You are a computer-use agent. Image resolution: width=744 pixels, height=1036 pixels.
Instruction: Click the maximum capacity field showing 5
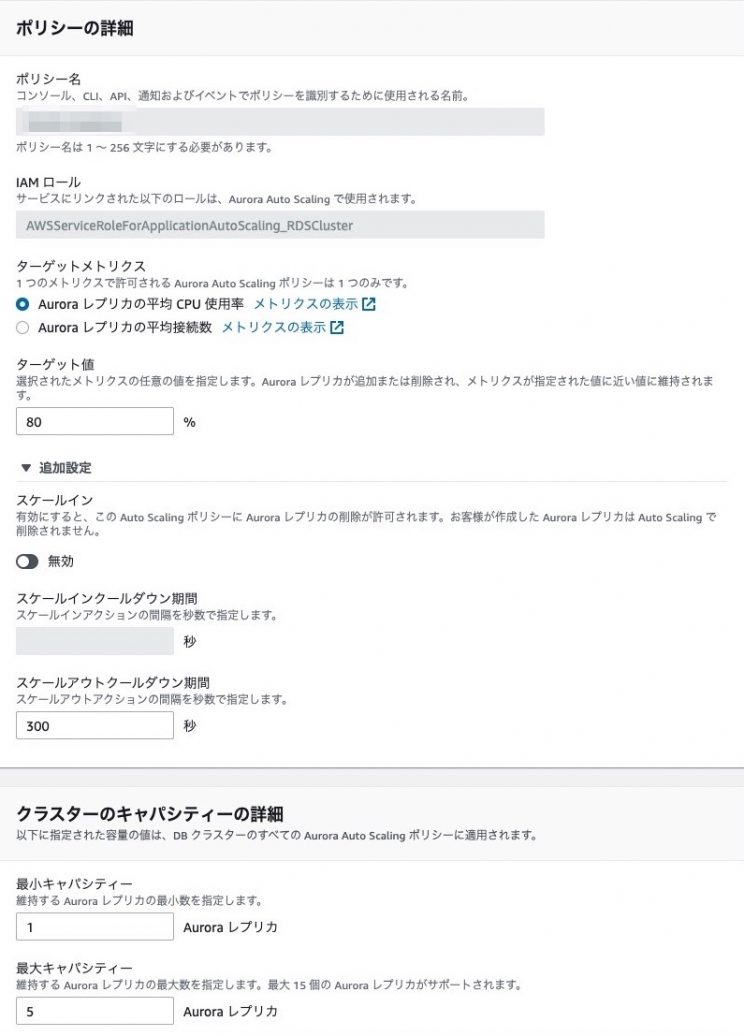[x=95, y=1012]
